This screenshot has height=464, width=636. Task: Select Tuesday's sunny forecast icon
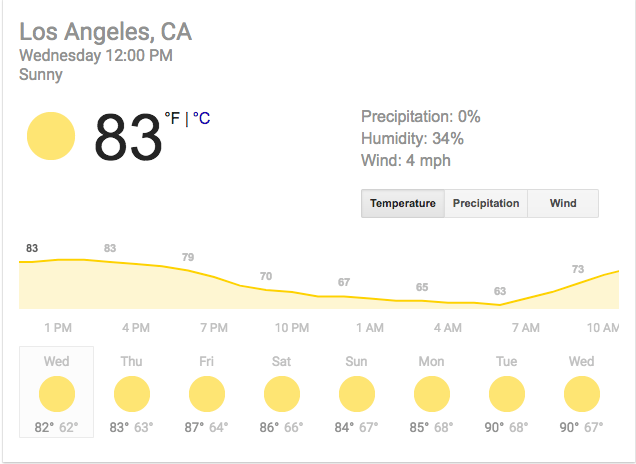click(x=507, y=394)
